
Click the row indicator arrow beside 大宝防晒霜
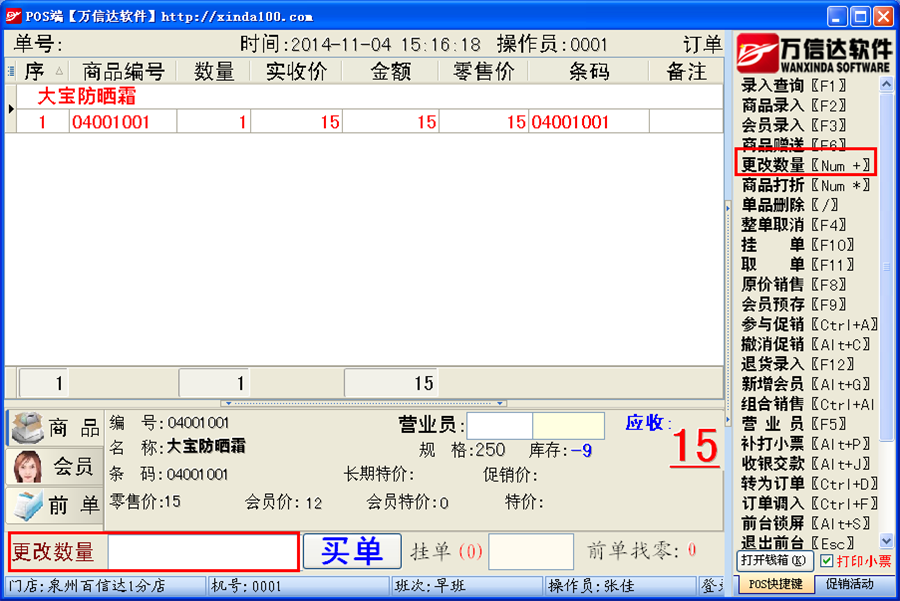[11, 108]
